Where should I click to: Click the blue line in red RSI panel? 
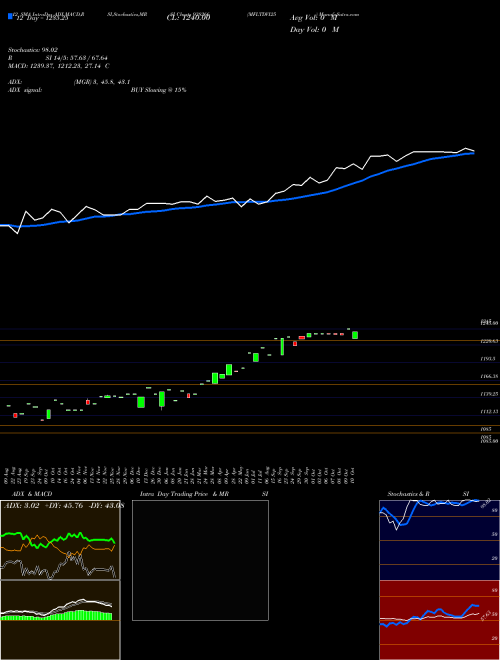[429, 616]
